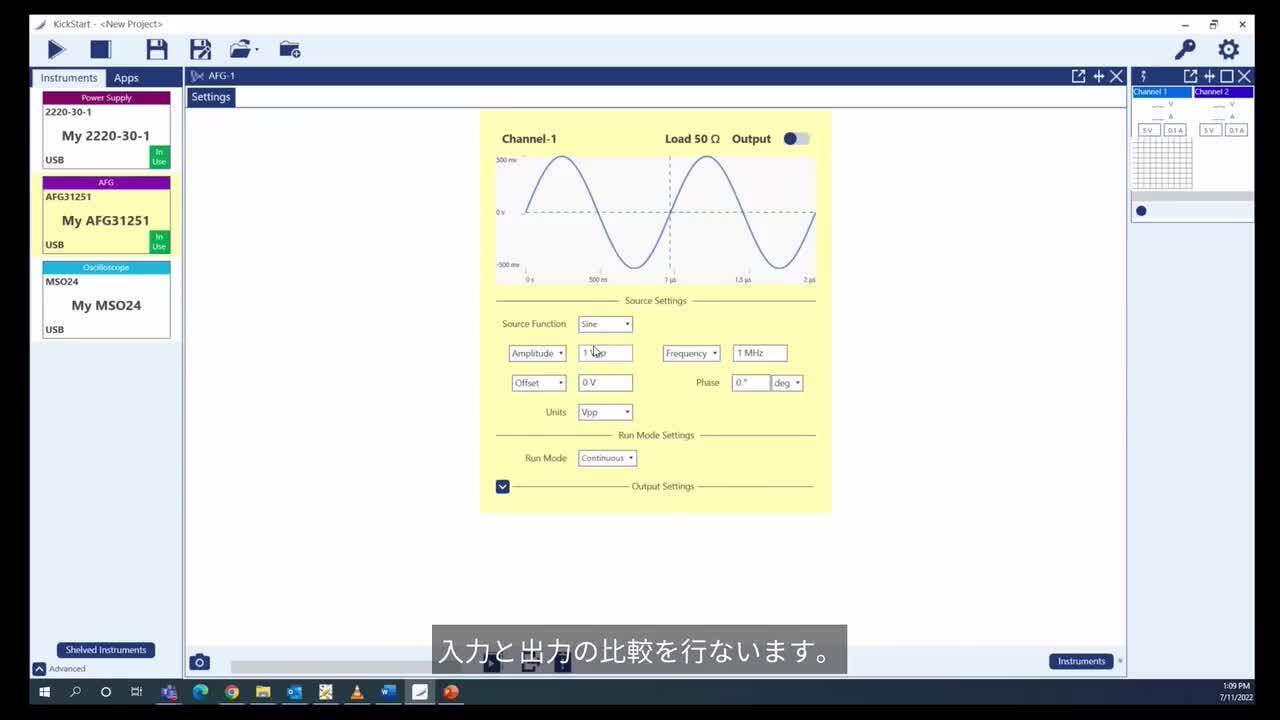This screenshot has height=720, width=1280.
Task: Open the Amplitude parameter dropdown
Action: (538, 353)
